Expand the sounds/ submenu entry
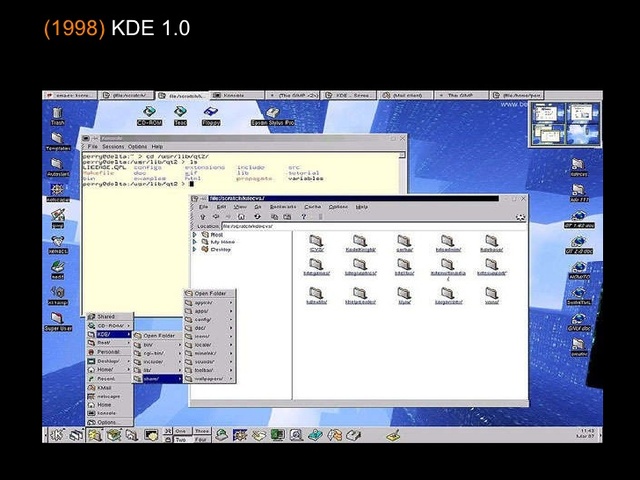The height and width of the screenshot is (480, 640). 210,362
